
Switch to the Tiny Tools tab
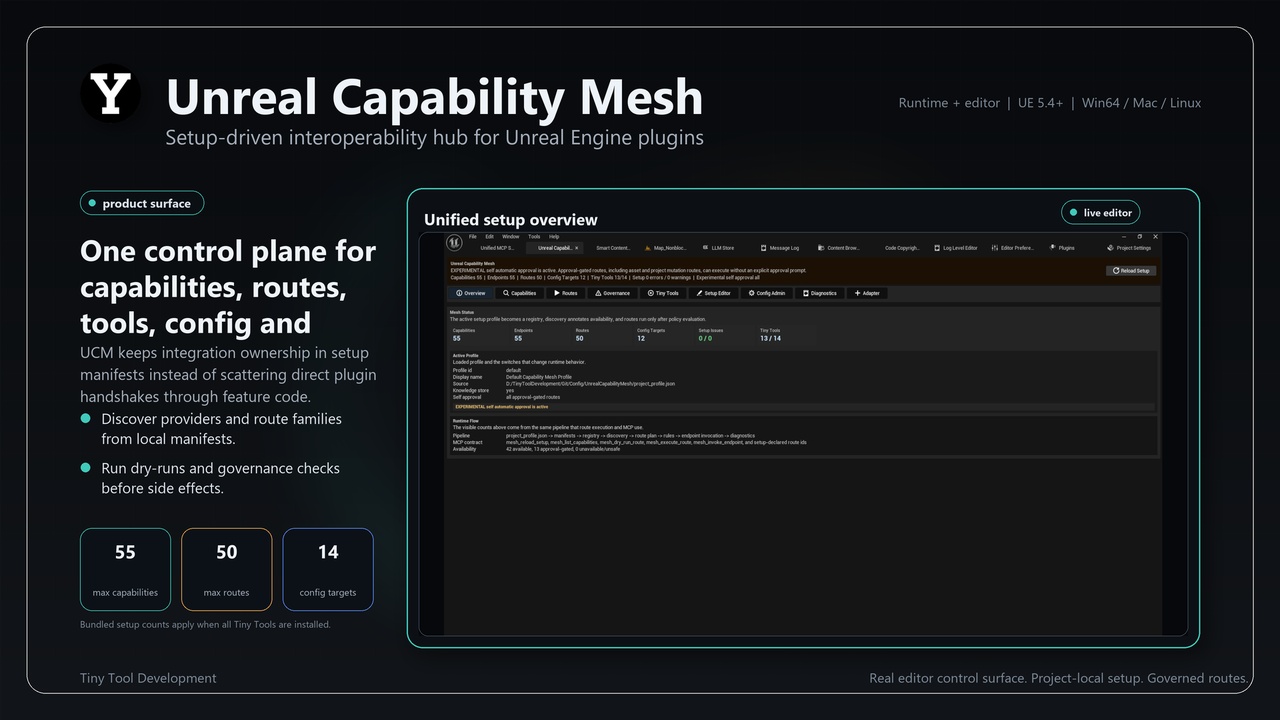(x=663, y=293)
